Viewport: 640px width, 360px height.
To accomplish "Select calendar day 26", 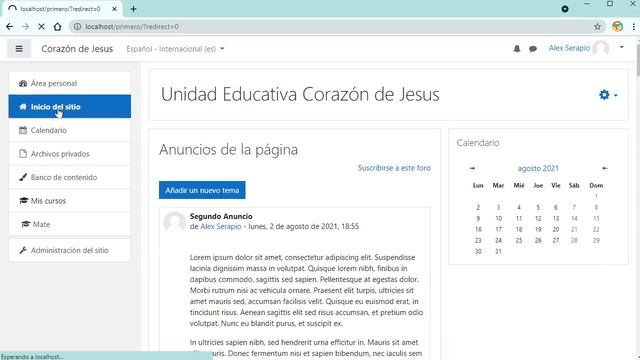I will point(538,240).
